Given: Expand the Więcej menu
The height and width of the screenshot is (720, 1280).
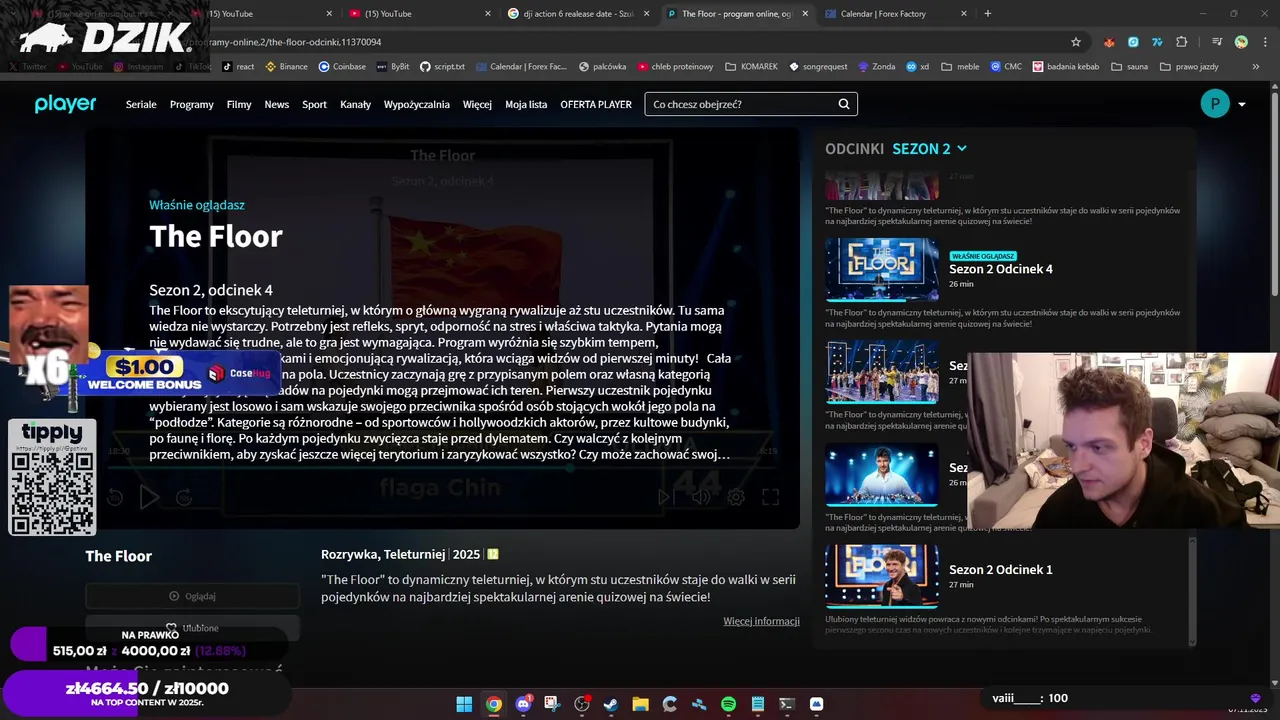Looking at the screenshot, I should [477, 104].
